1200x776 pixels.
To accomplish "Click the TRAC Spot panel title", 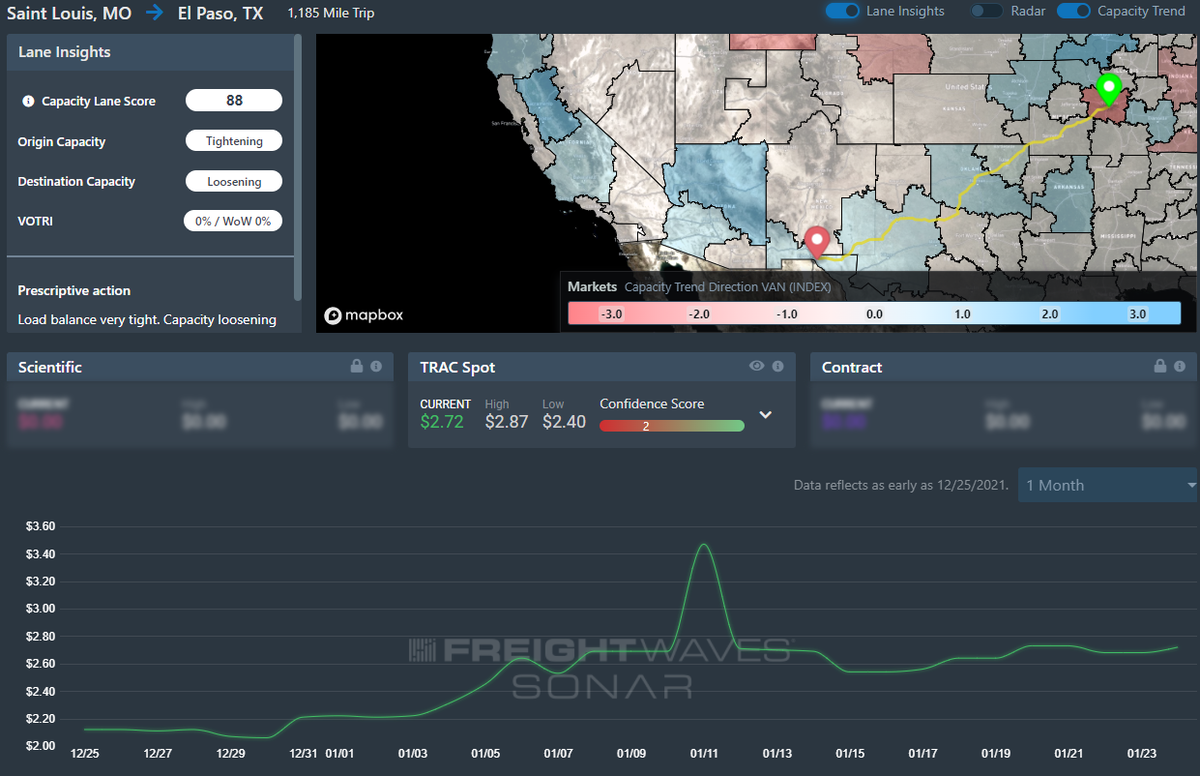I will [458, 367].
